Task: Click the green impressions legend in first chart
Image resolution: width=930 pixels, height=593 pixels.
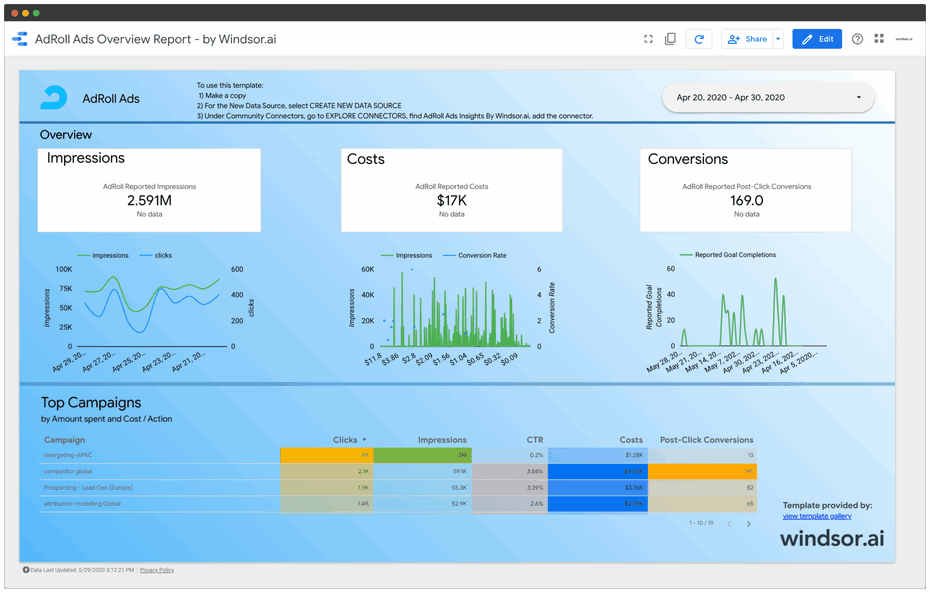Action: [103, 256]
